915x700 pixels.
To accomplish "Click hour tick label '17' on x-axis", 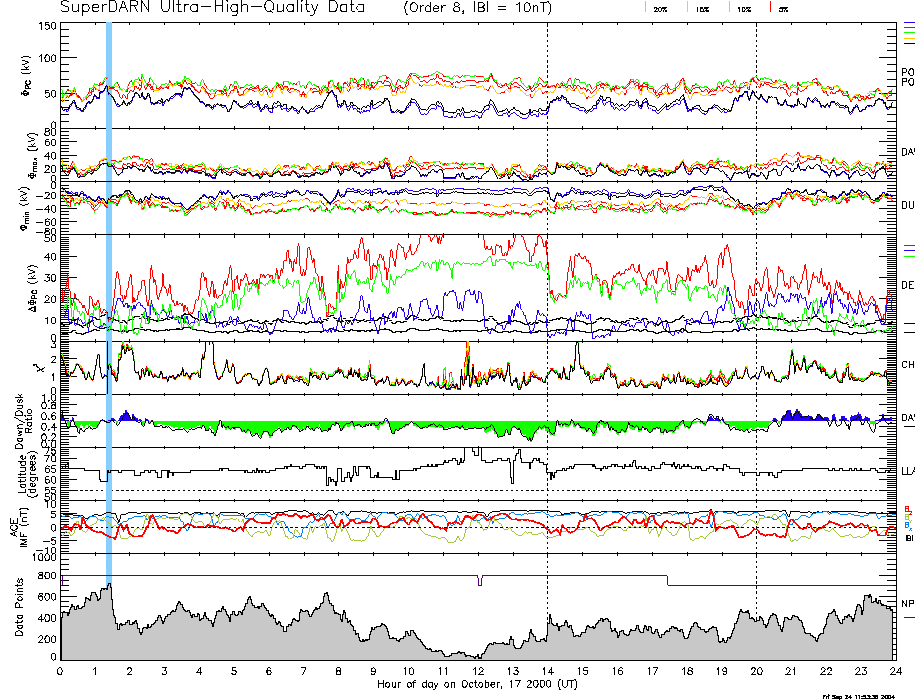I will [652, 671].
